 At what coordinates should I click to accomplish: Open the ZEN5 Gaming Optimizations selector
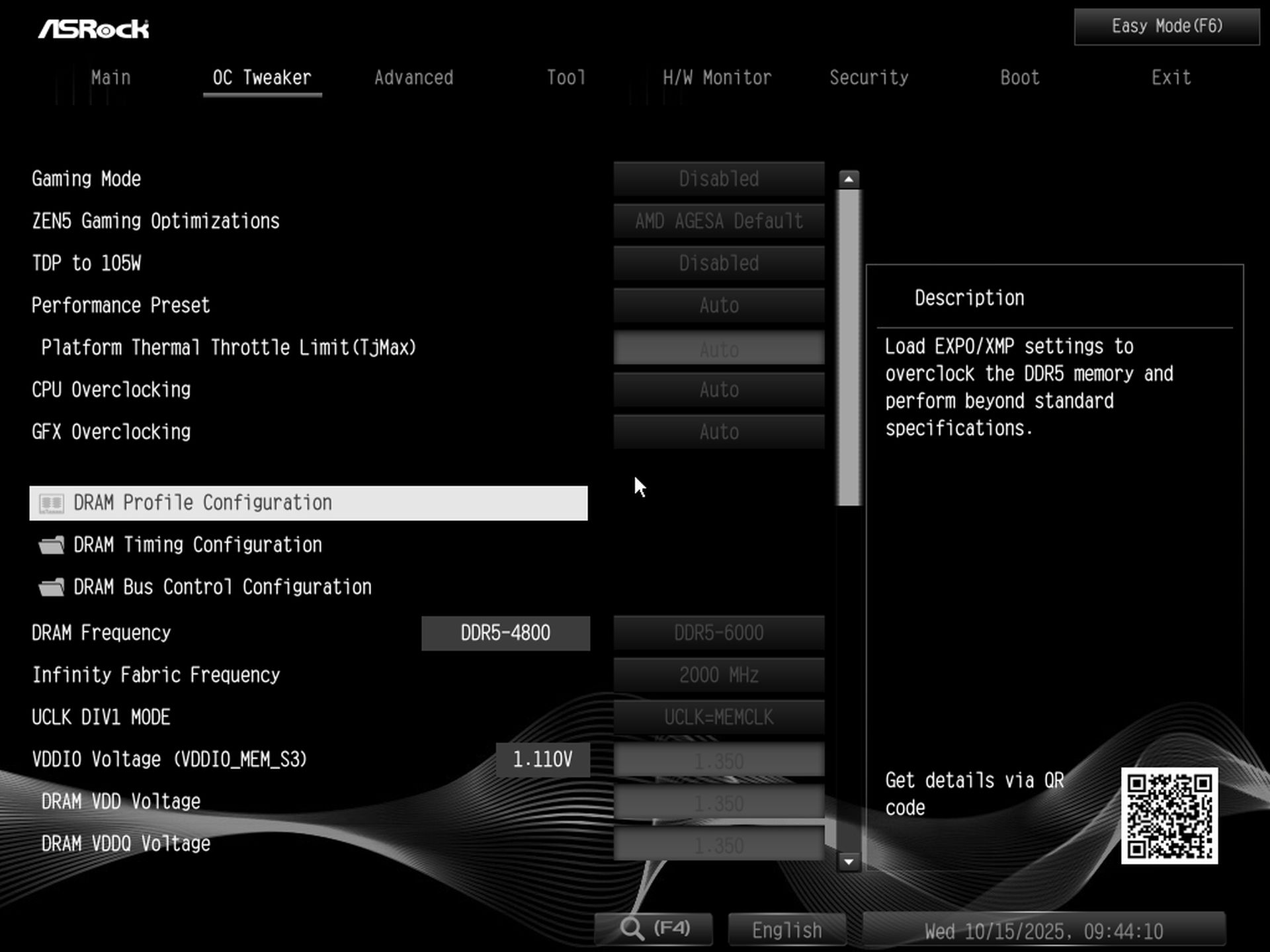(718, 221)
